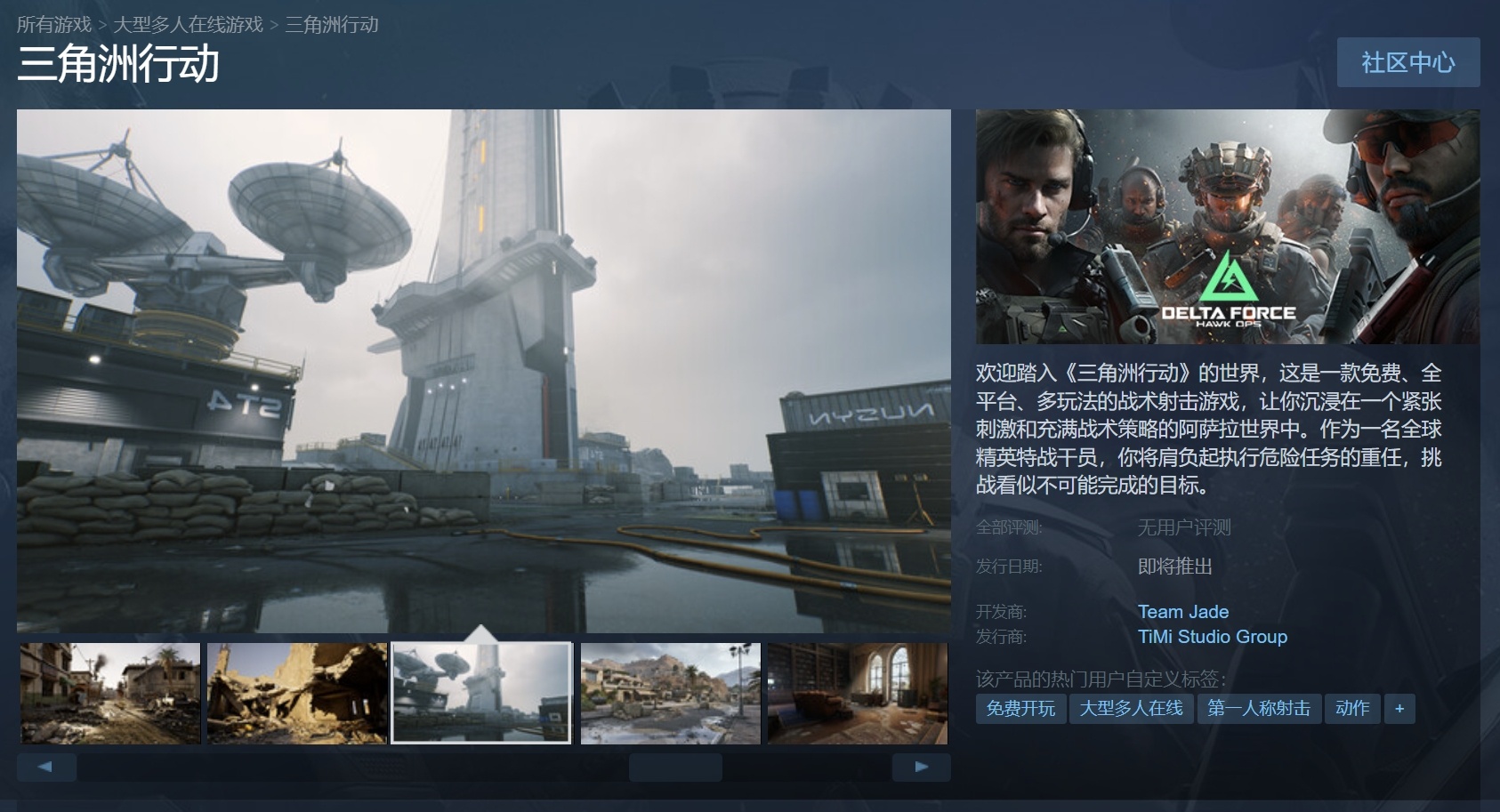Viewport: 1500px width, 812px height.
Task: Click the 第一人称射击 tag
Action: coord(1258,709)
